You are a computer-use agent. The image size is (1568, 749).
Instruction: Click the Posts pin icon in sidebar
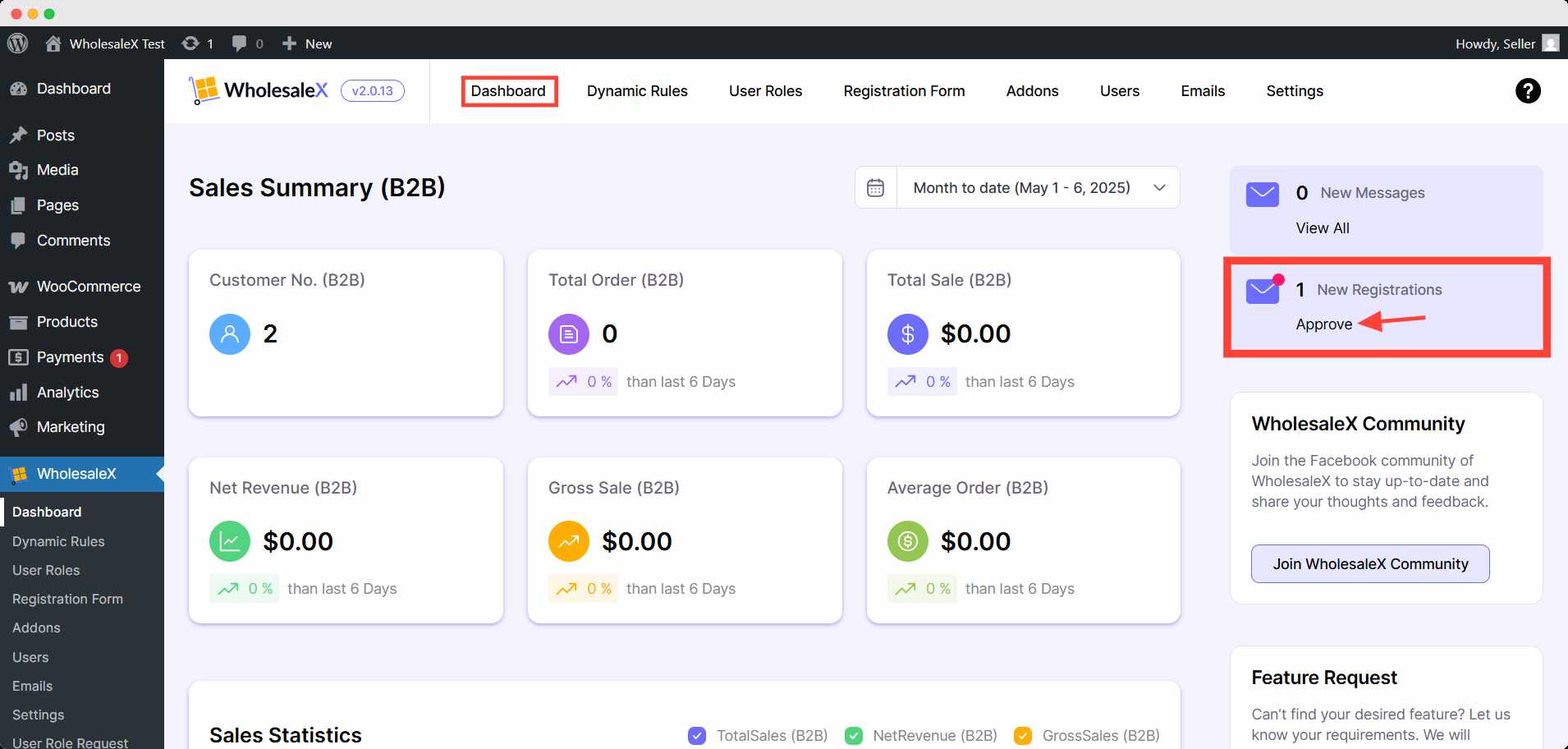(x=18, y=136)
